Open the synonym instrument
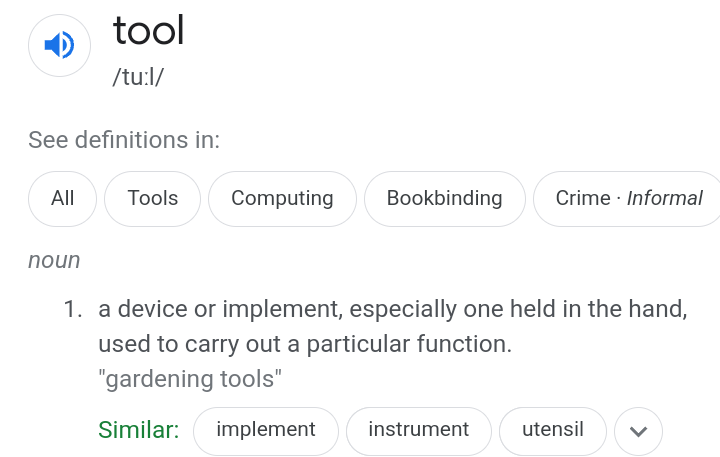 [419, 431]
